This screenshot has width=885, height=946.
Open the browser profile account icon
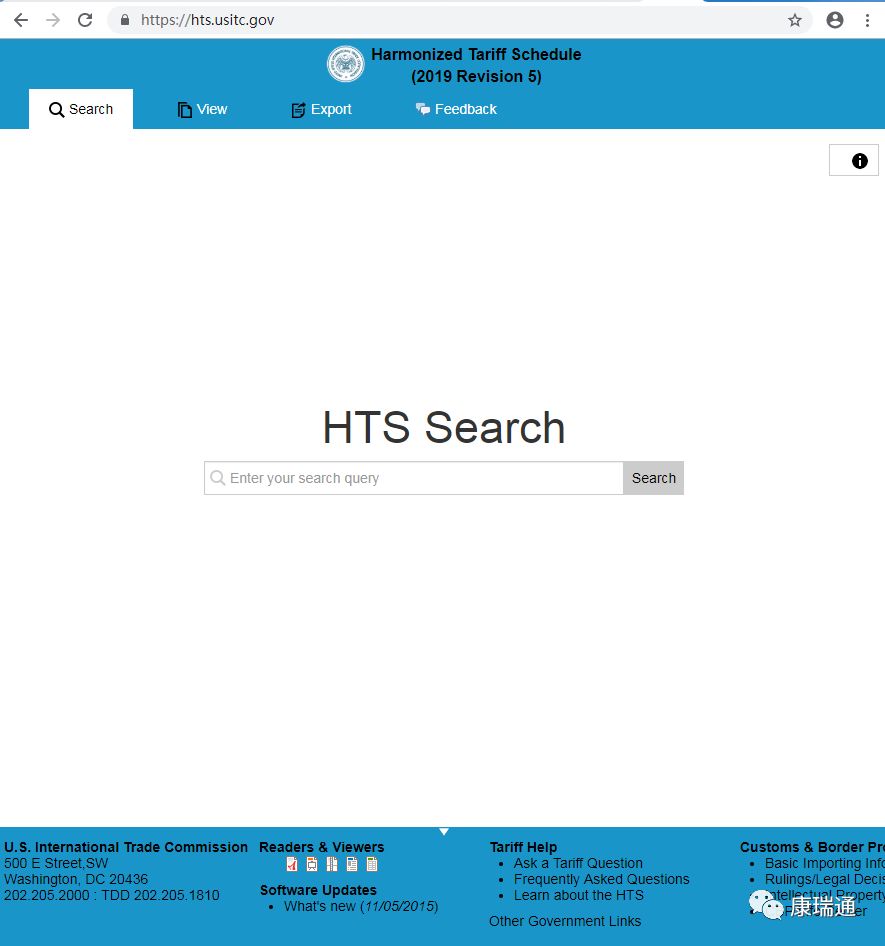coord(835,20)
